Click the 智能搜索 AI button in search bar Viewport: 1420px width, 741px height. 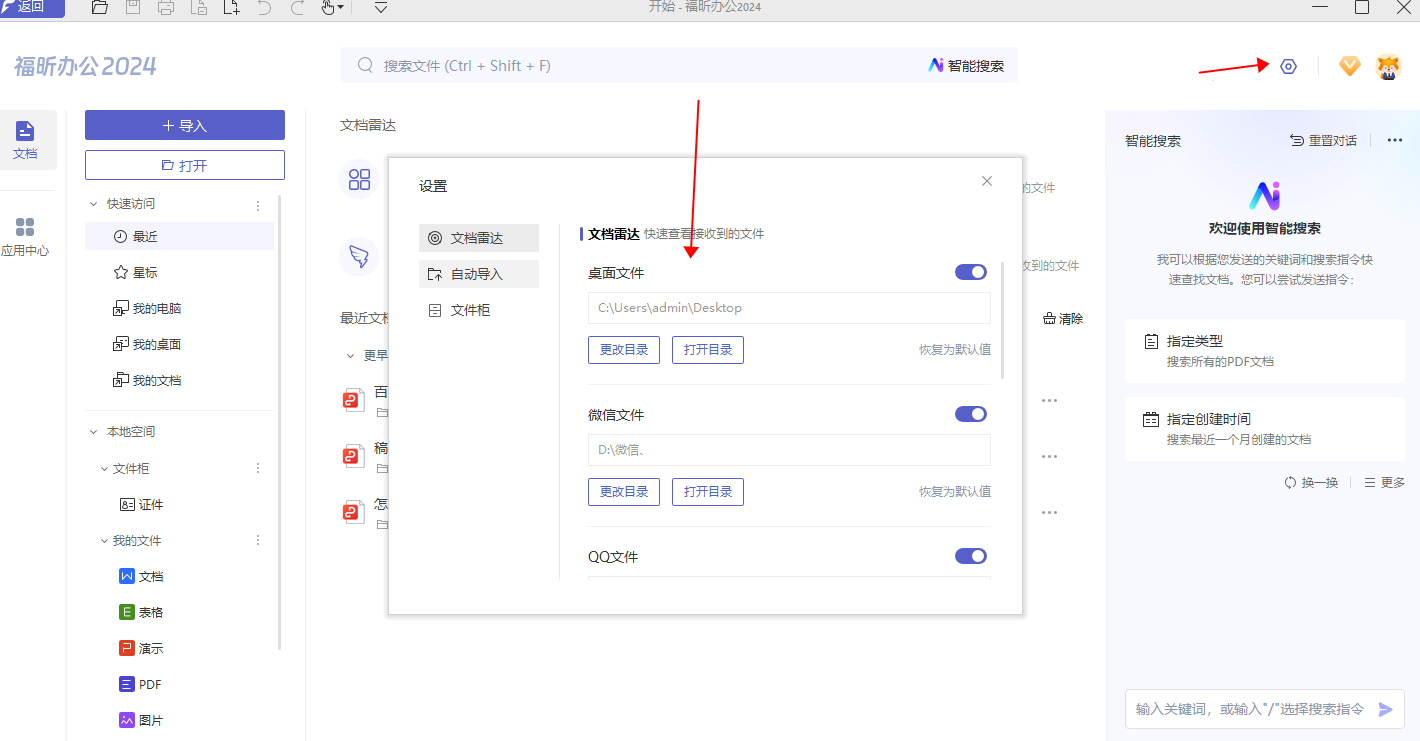pos(966,66)
